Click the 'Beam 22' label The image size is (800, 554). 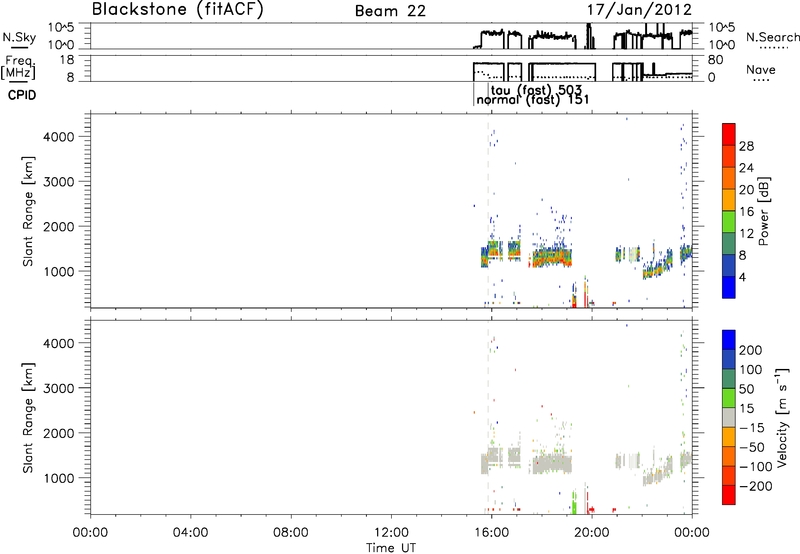point(390,11)
